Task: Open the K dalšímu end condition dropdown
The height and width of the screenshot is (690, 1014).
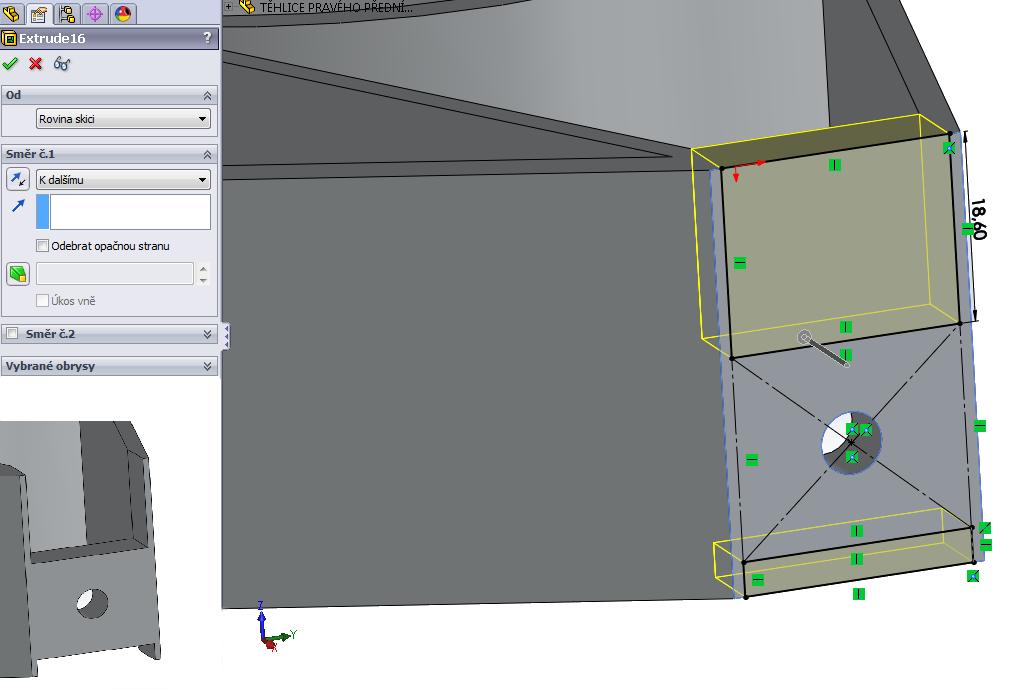Action: click(123, 180)
